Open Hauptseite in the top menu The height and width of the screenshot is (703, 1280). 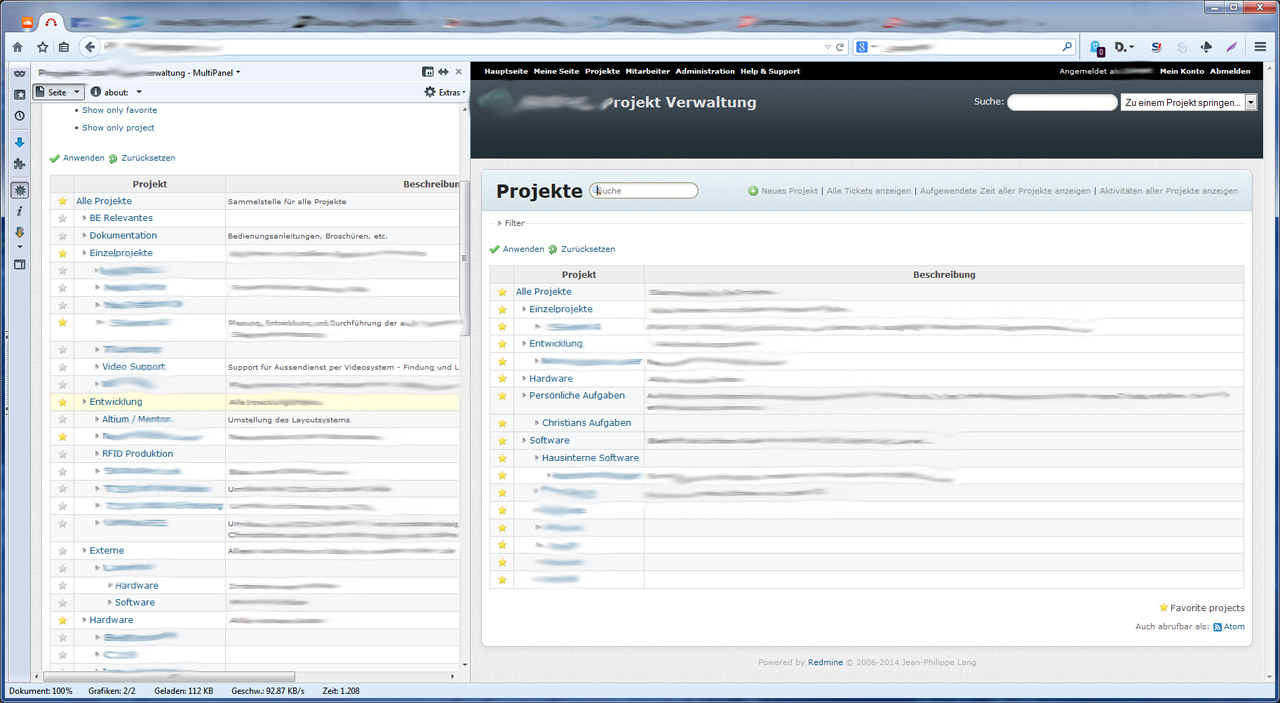[506, 72]
